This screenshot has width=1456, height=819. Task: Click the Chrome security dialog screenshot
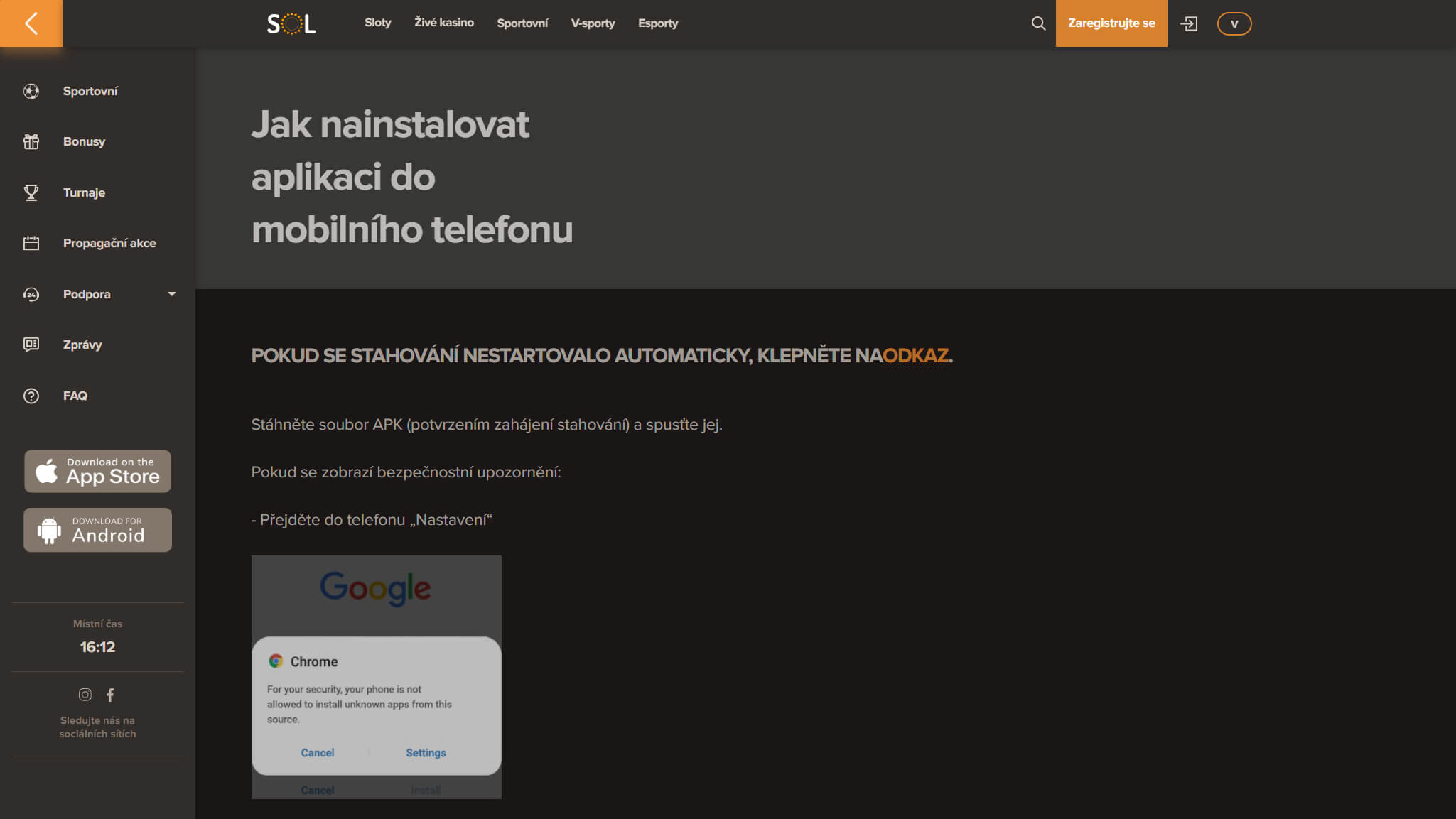[377, 677]
